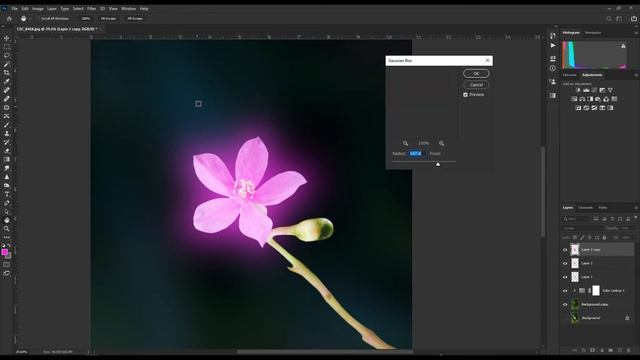The height and width of the screenshot is (360, 640).
Task: Toggle Scroll All Windows checkbox
Action: 37,18
